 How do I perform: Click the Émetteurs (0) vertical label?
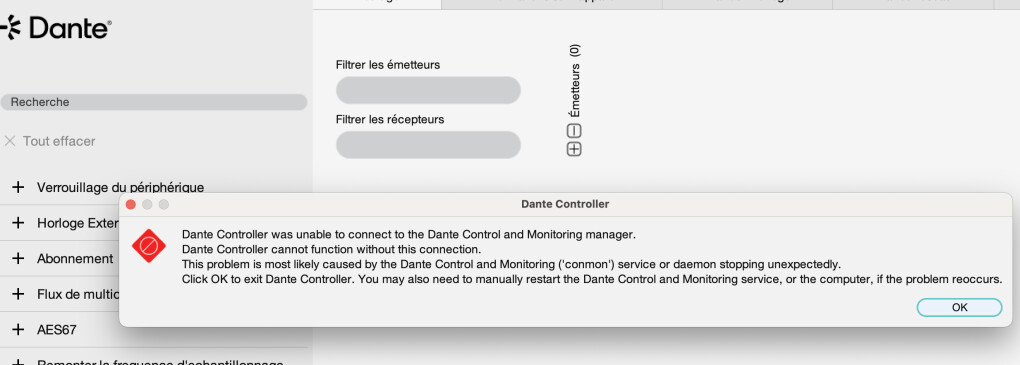tap(574, 81)
